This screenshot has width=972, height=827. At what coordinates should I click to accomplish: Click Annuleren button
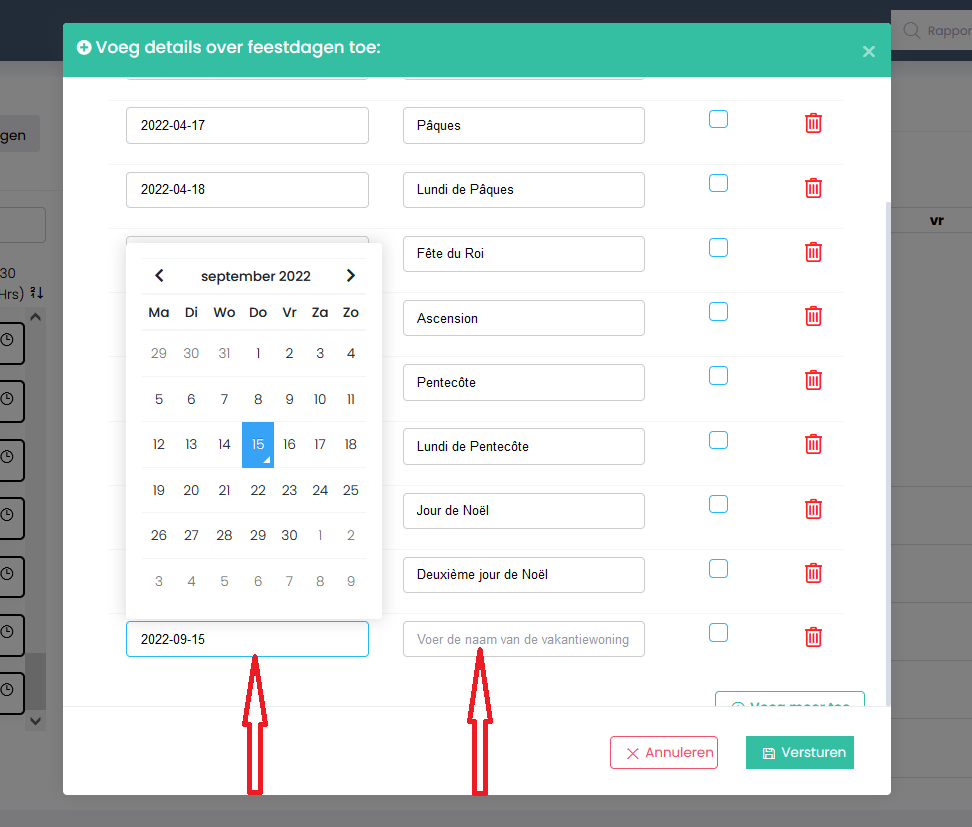click(x=664, y=753)
